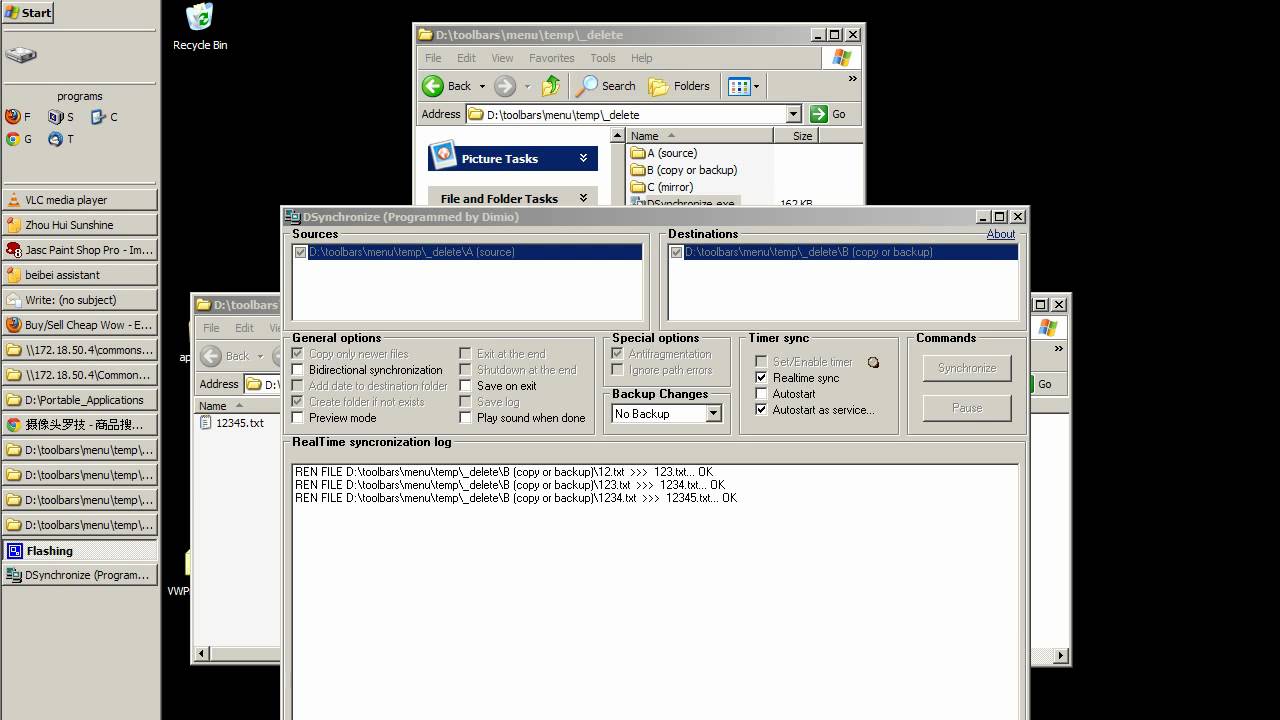Open the Views dropdown arrow in Explorer toolbar
The height and width of the screenshot is (720, 1280).
pyautogui.click(x=757, y=86)
